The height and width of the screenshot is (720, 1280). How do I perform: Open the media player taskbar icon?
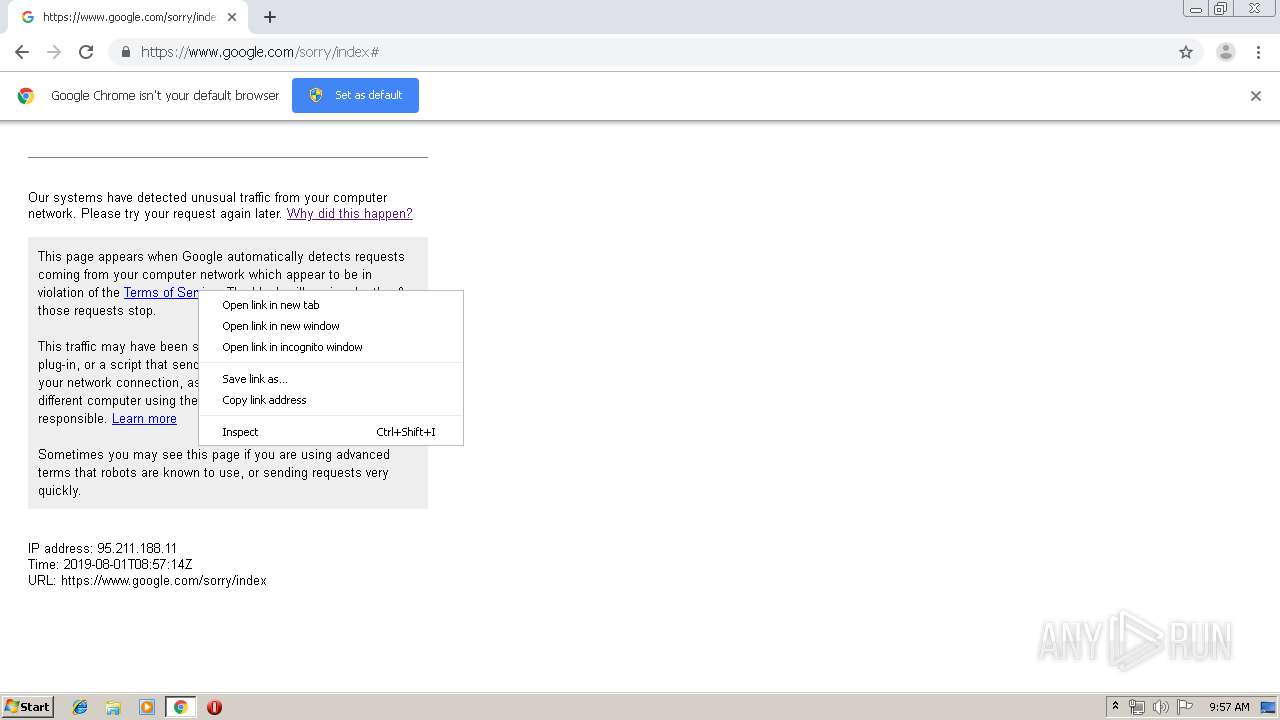[147, 707]
